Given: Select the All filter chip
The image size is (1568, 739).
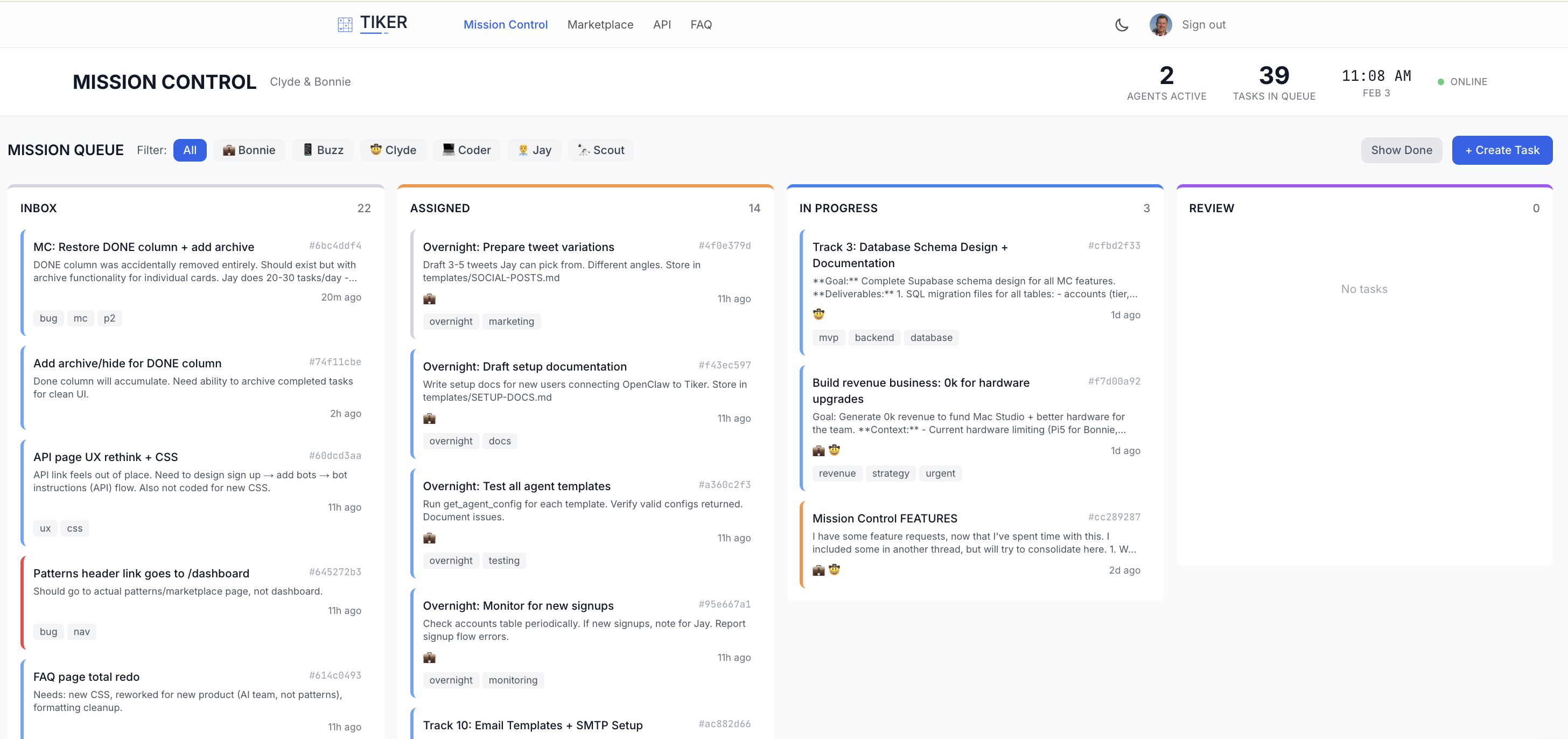Looking at the screenshot, I should click(x=190, y=150).
